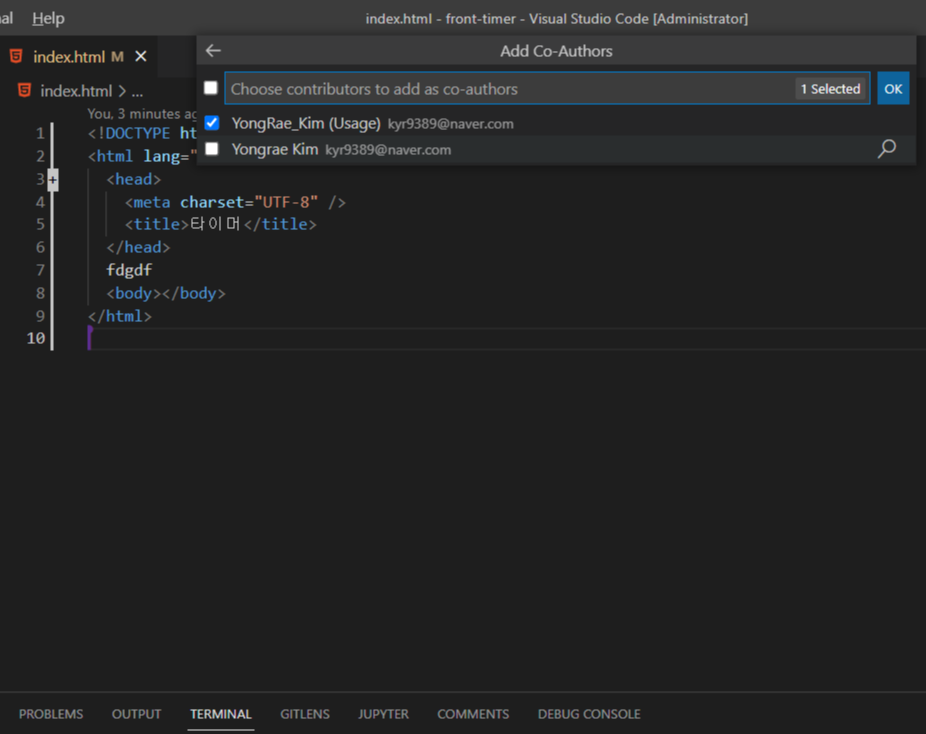
Task: Click the <title> tag on line 5
Action: point(156,224)
